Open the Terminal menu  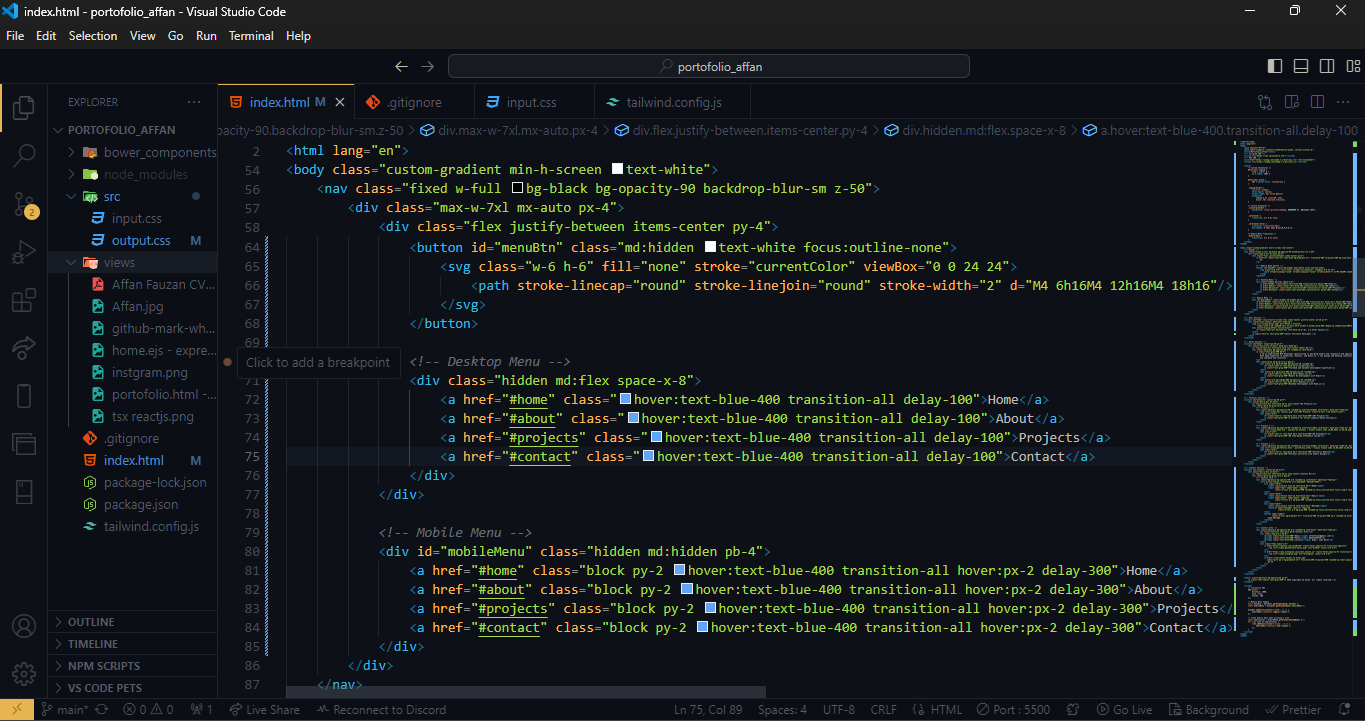click(x=251, y=36)
